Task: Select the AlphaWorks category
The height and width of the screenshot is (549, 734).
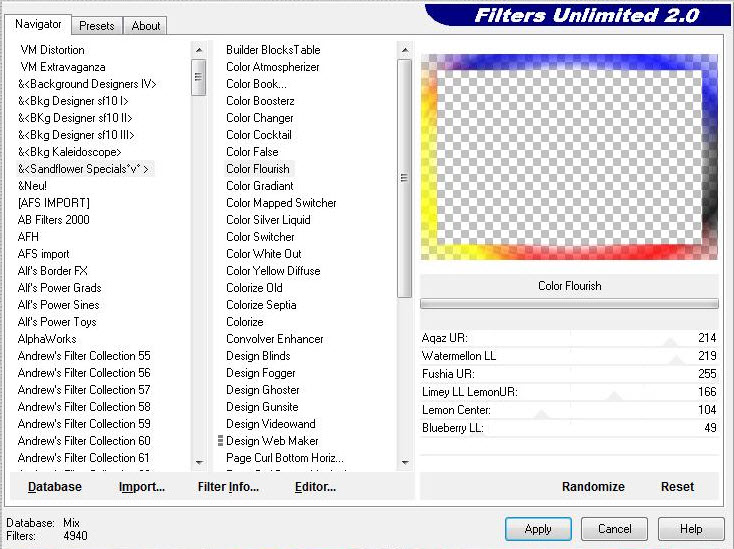Action: point(47,339)
